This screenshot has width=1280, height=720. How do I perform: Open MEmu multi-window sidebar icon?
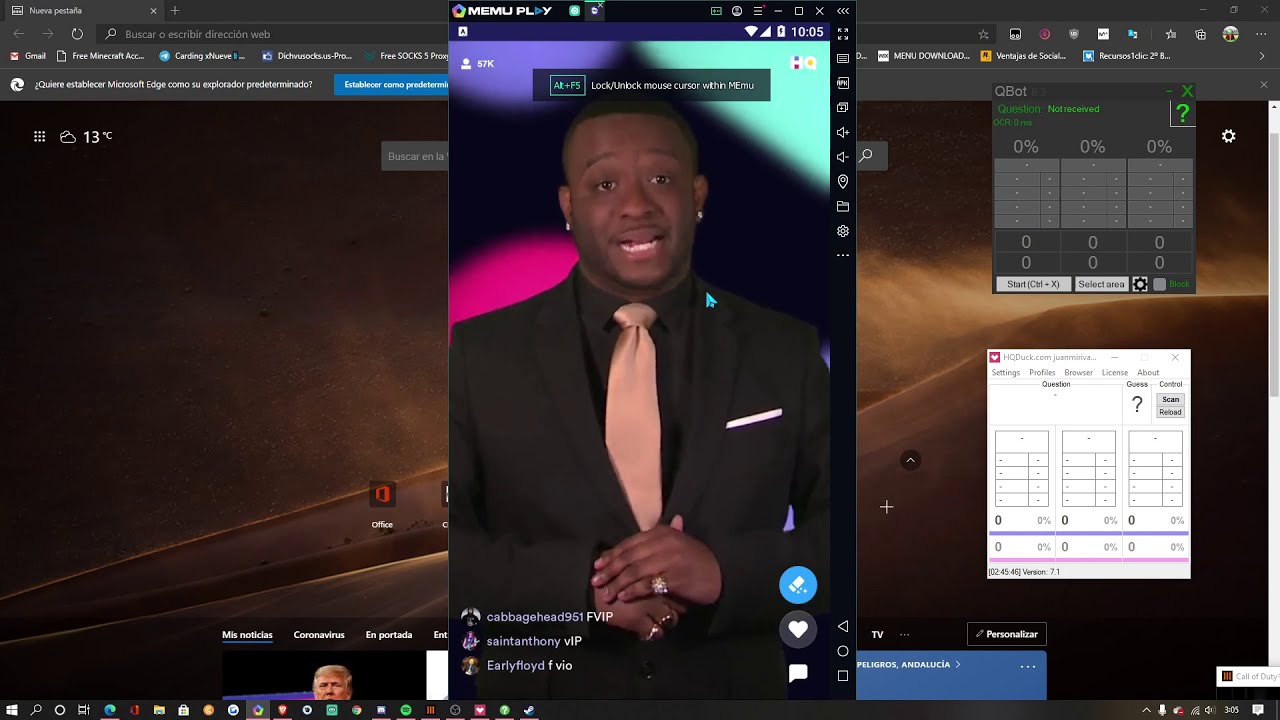843,108
